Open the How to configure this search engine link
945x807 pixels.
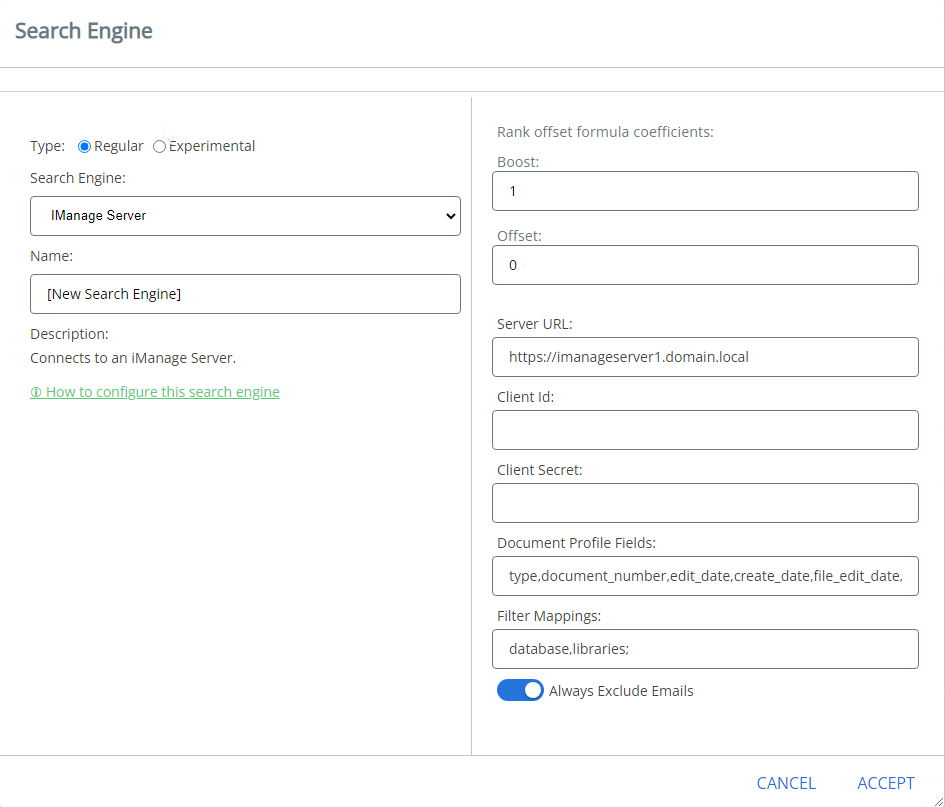click(162, 392)
